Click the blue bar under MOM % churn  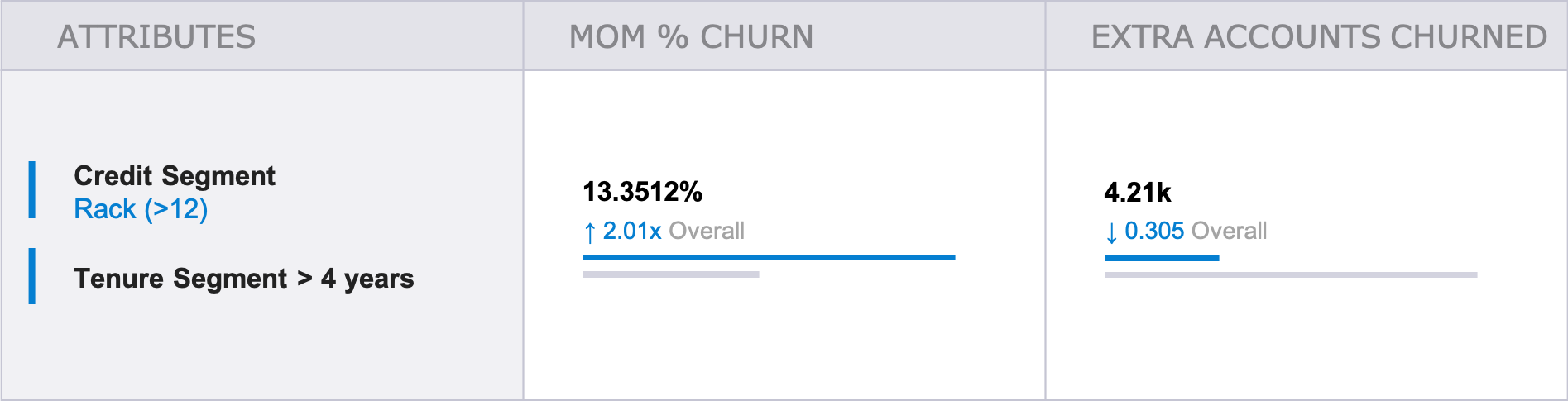click(769, 258)
